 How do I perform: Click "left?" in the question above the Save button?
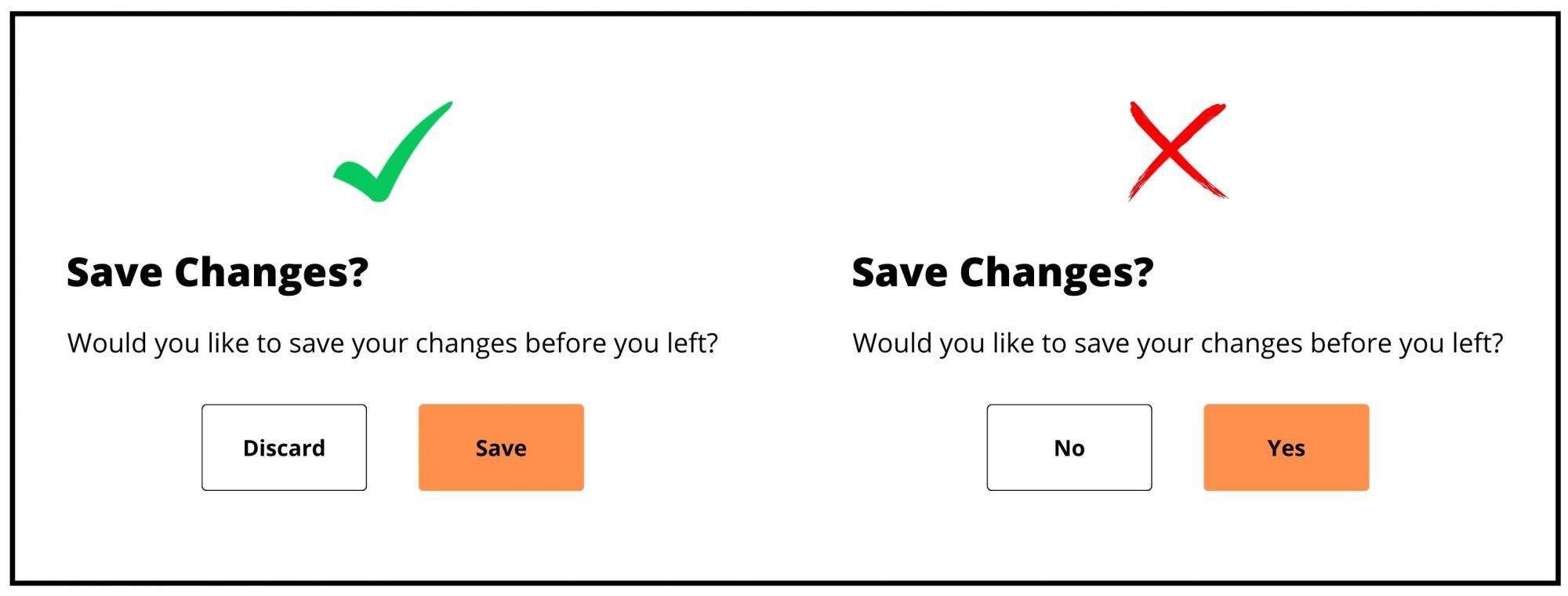[x=692, y=343]
